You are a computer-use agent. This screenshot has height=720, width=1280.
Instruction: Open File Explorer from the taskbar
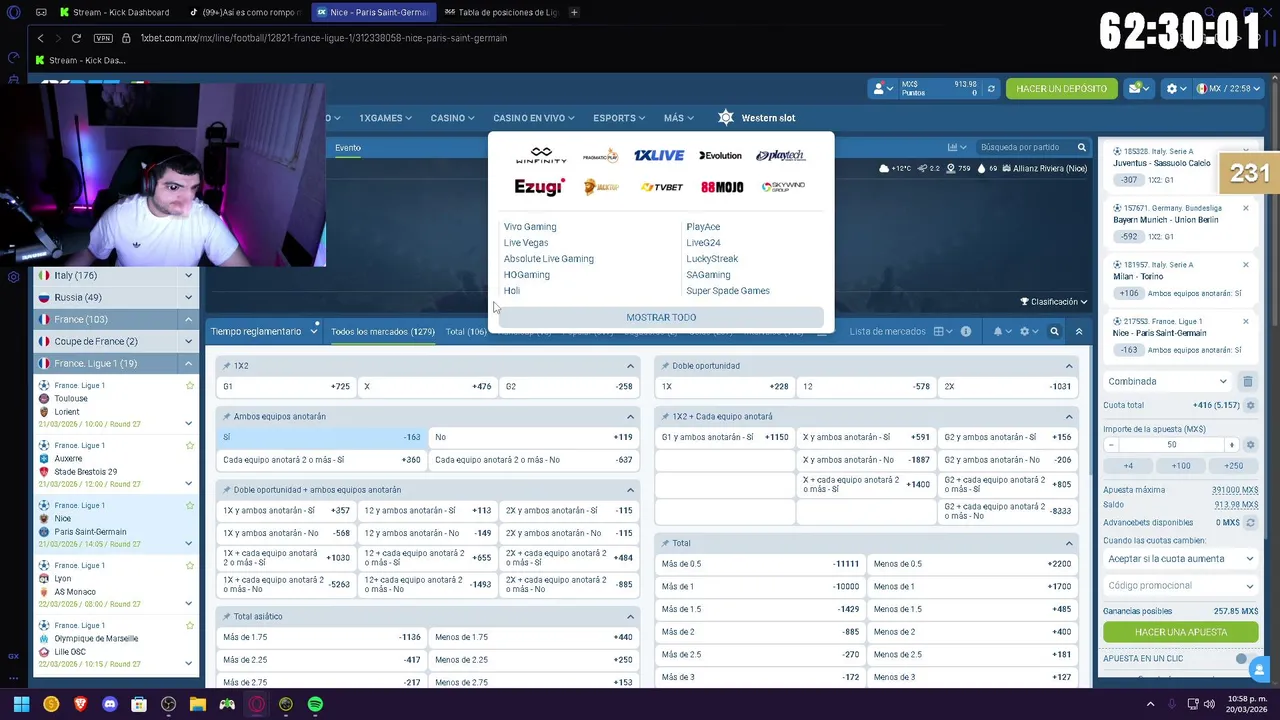(198, 704)
